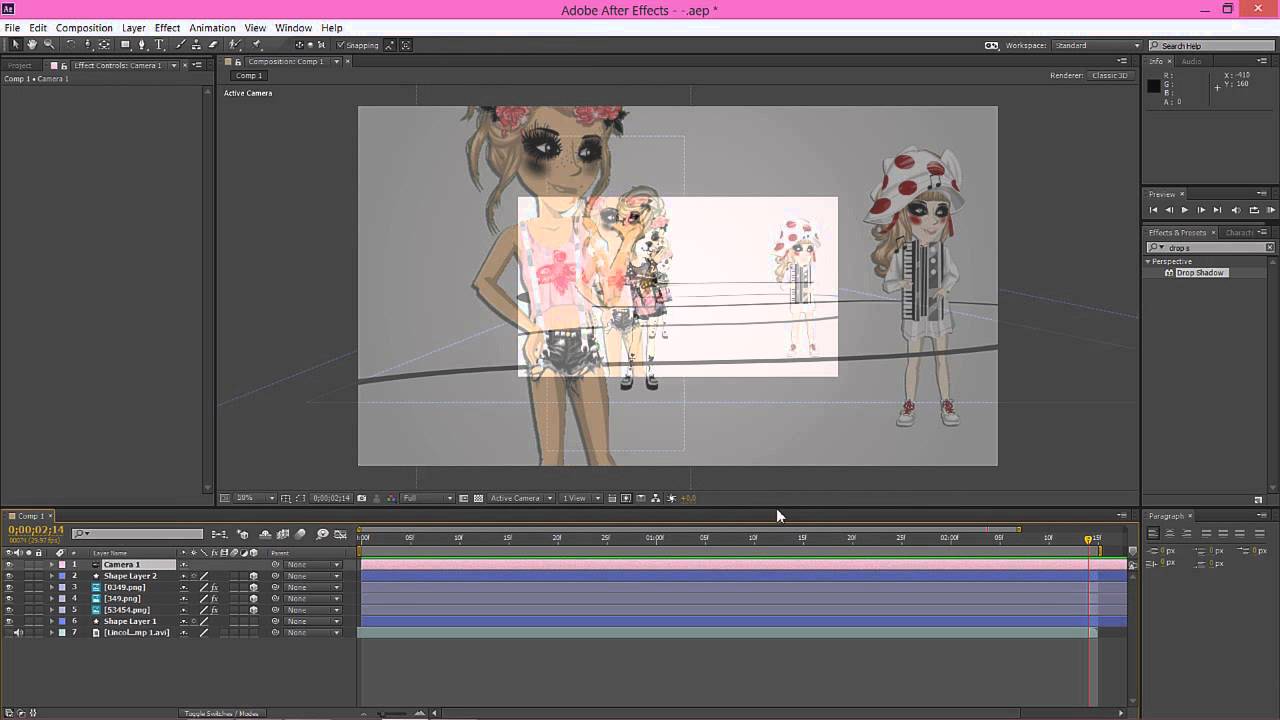Click the Play button in Preview panel
Viewport: 1280px width, 720px height.
(x=1185, y=210)
